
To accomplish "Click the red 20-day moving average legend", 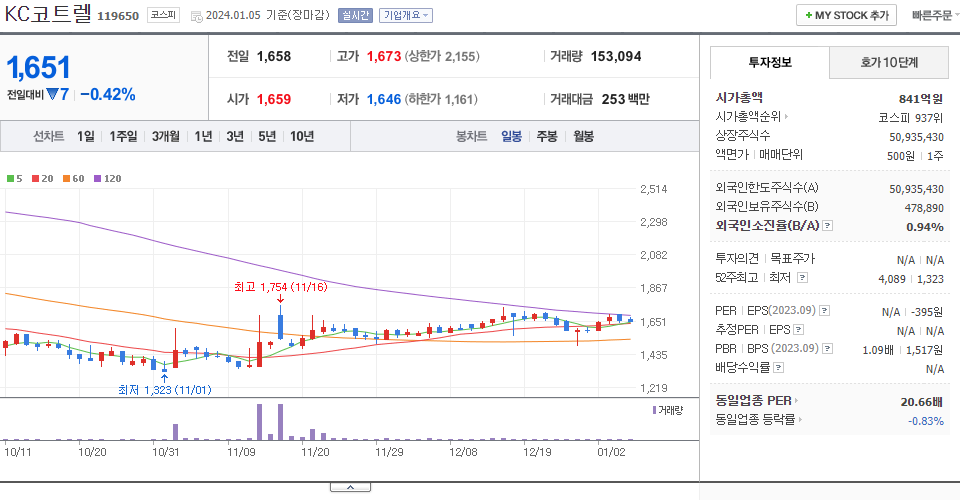I will (x=42, y=179).
